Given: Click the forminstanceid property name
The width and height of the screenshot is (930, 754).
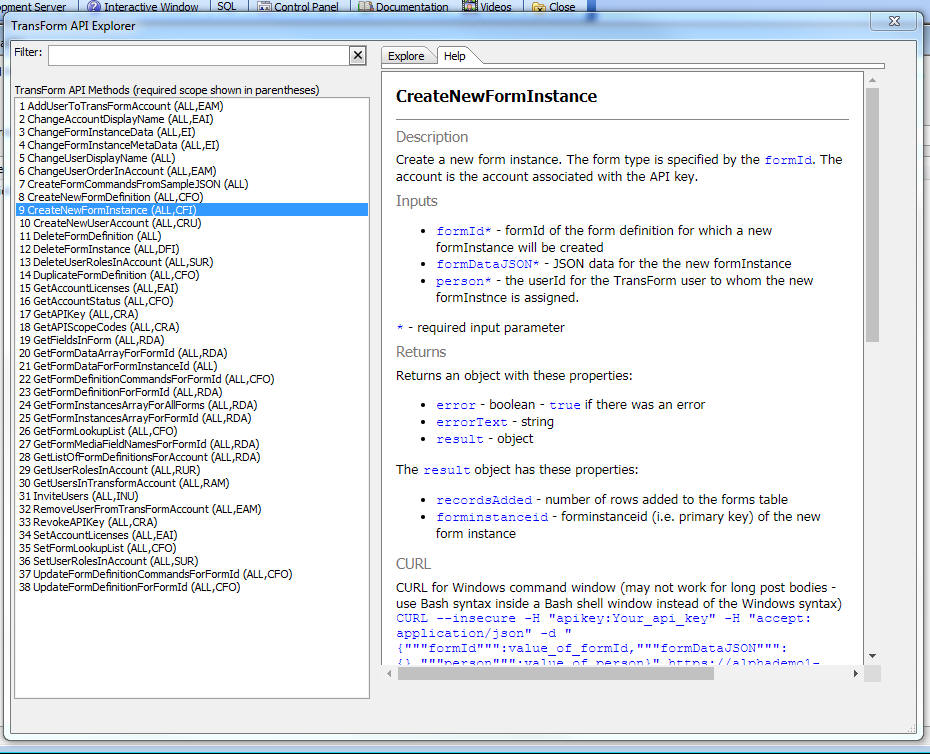Looking at the screenshot, I should coord(492,518).
